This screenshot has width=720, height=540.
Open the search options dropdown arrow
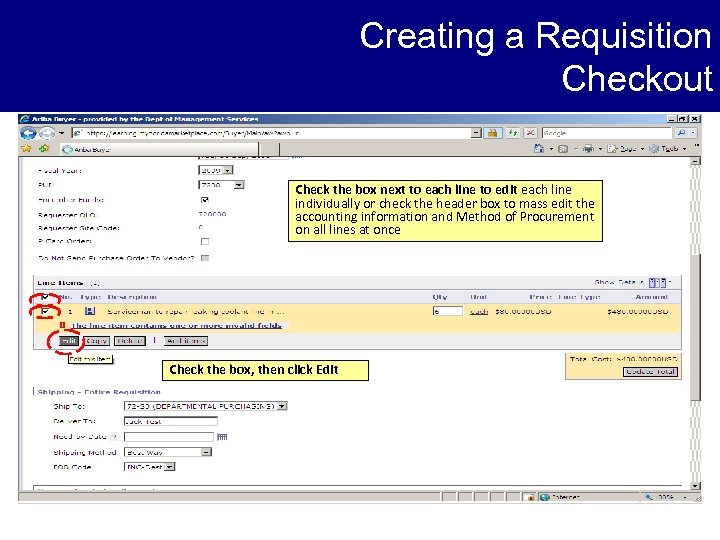[x=693, y=133]
